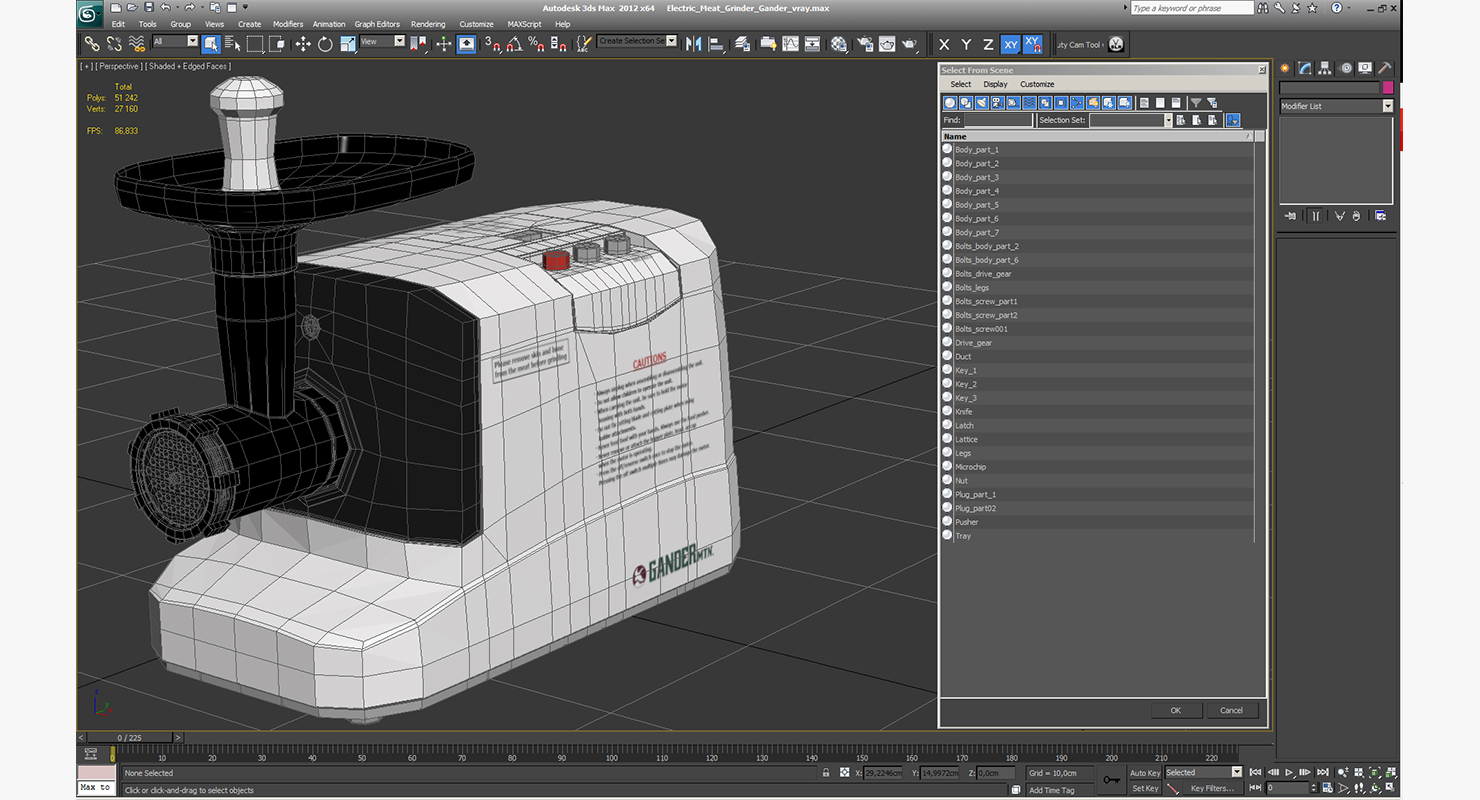Viewport: 1480px width, 800px height.
Task: Activate Select and Rotate tool
Action: click(x=325, y=44)
